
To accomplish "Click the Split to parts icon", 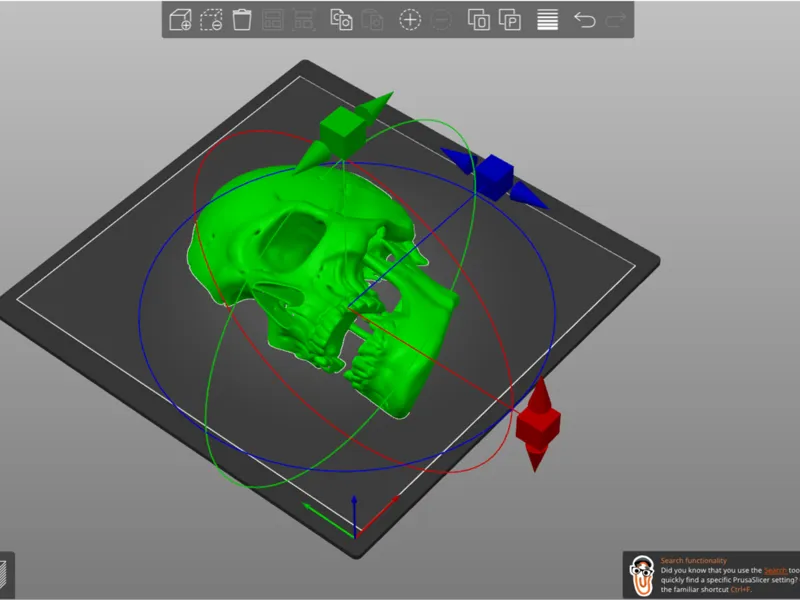I will (x=510, y=20).
